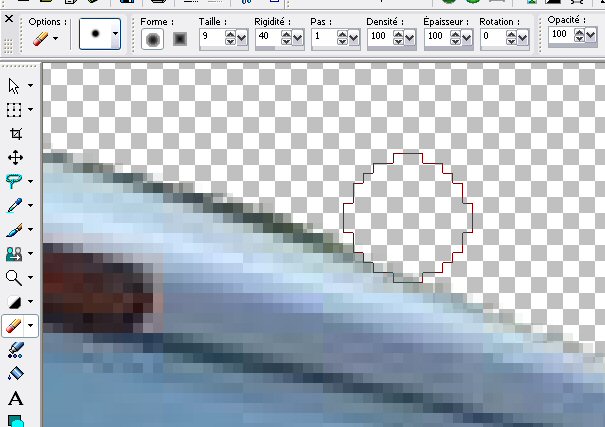Image resolution: width=605 pixels, height=427 pixels.
Task: Click the Rigidité value field
Action: tap(269, 37)
